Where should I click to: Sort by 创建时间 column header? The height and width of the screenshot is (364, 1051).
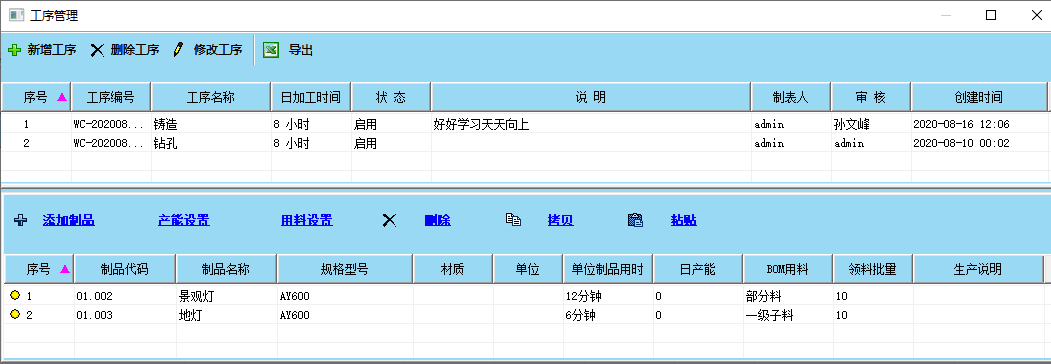click(x=979, y=97)
